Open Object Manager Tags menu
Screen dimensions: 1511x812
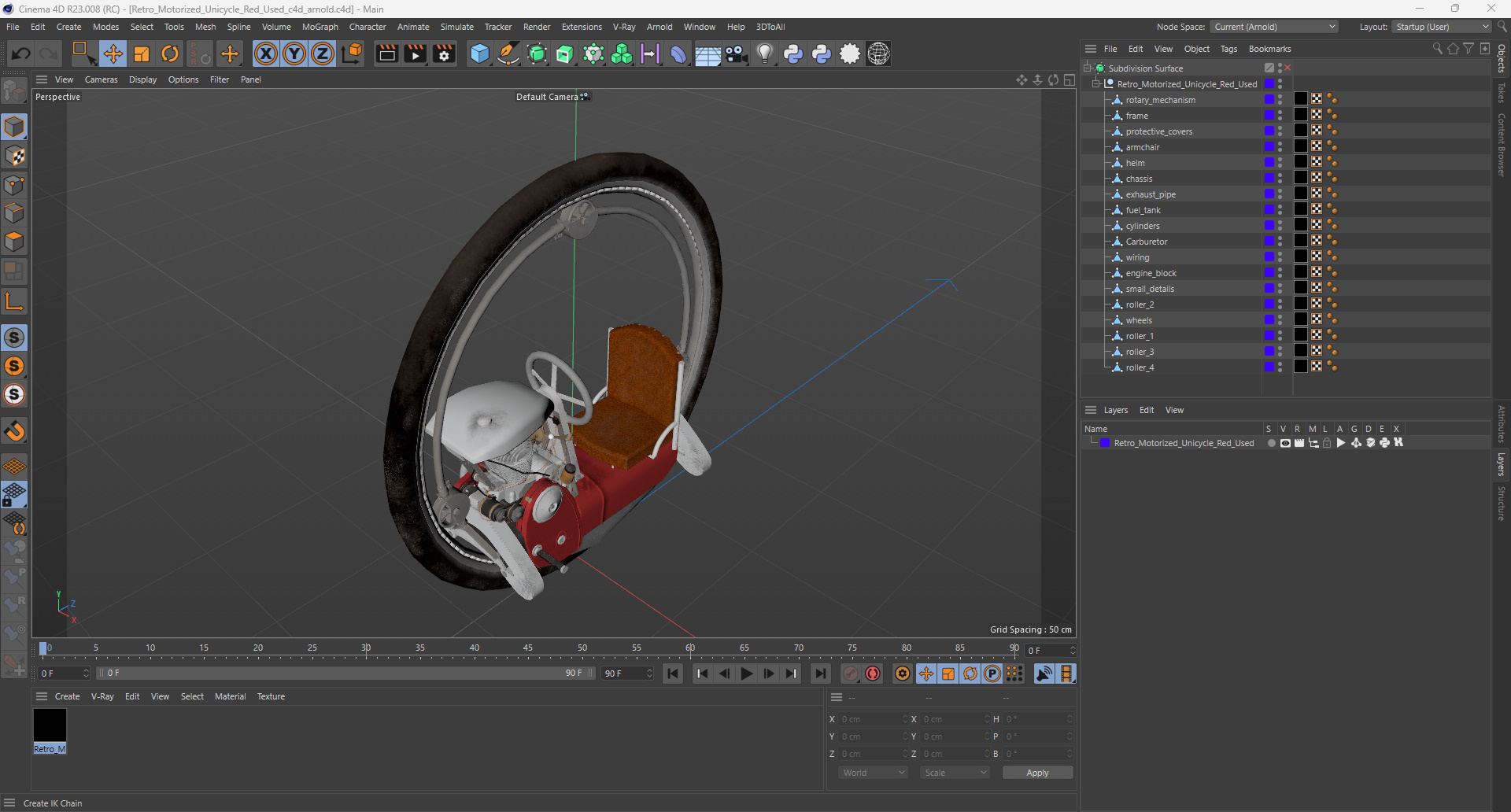tap(1228, 49)
